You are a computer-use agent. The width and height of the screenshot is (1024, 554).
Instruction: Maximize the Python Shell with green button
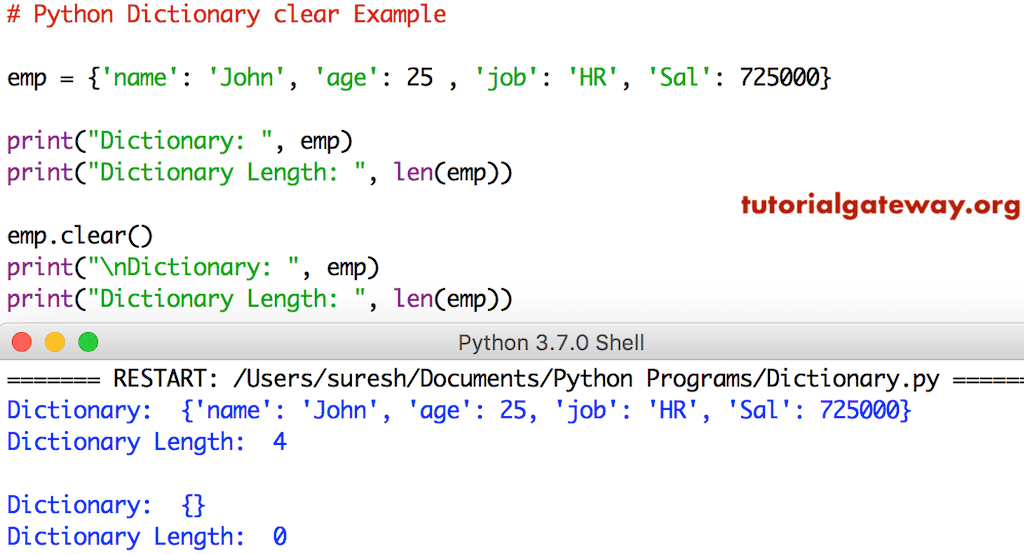tap(88, 342)
